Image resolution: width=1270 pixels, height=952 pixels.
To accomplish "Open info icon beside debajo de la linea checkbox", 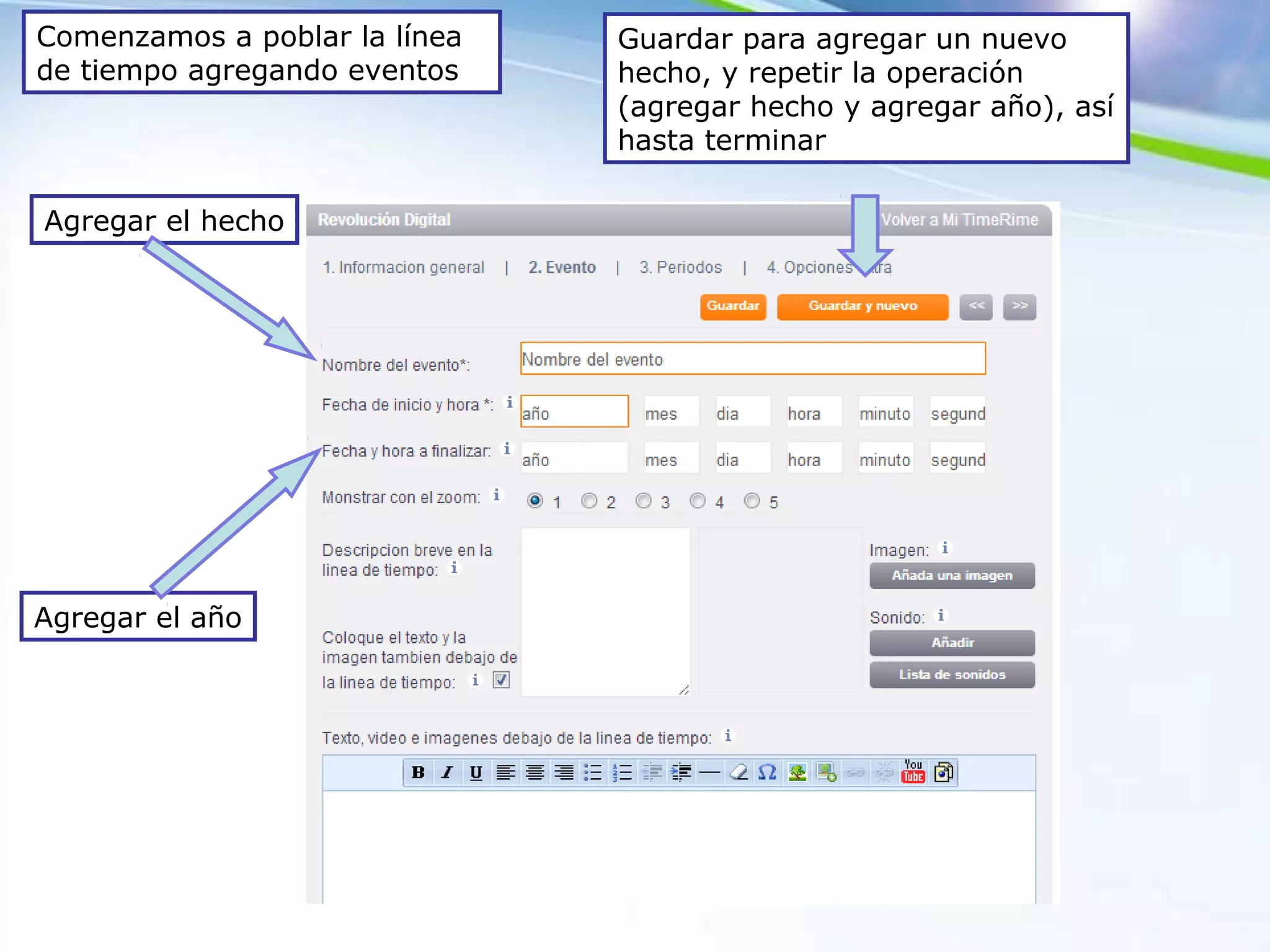I will pyautogui.click(x=475, y=681).
